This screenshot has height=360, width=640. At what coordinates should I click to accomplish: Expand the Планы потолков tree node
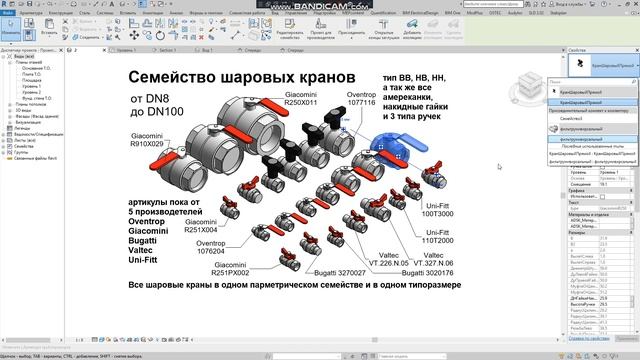click(x=9, y=104)
